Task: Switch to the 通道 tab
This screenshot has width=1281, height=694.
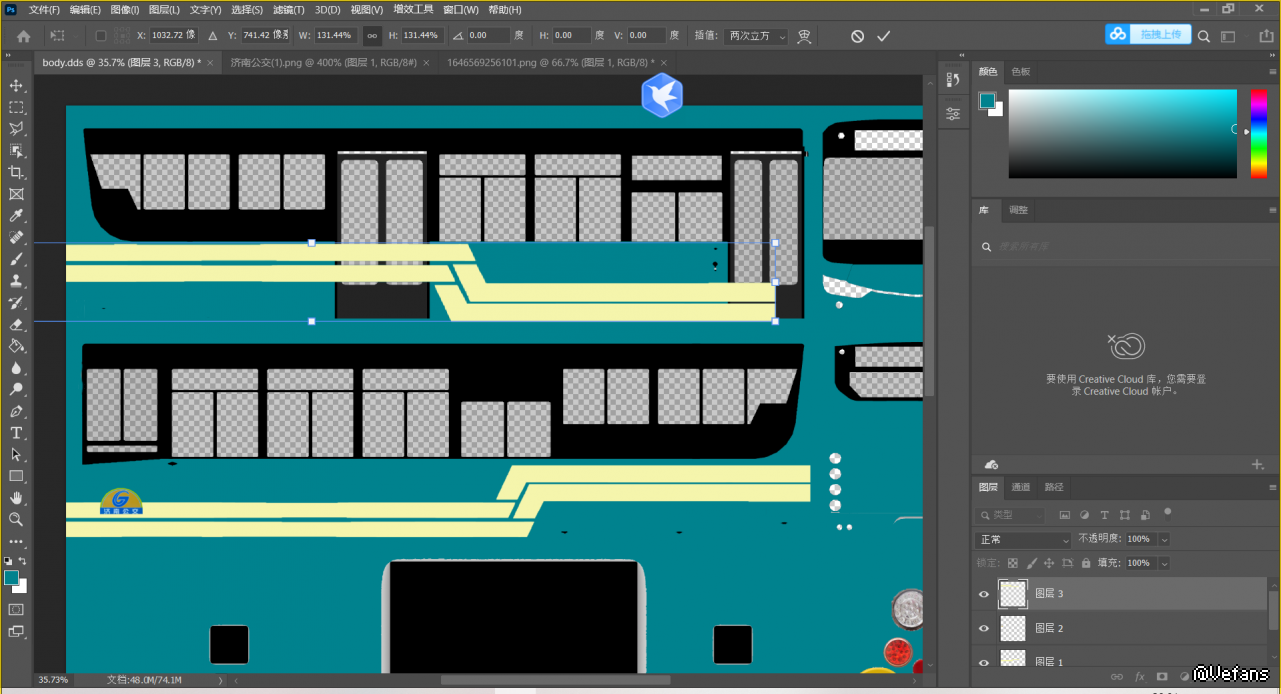Action: 1021,487
